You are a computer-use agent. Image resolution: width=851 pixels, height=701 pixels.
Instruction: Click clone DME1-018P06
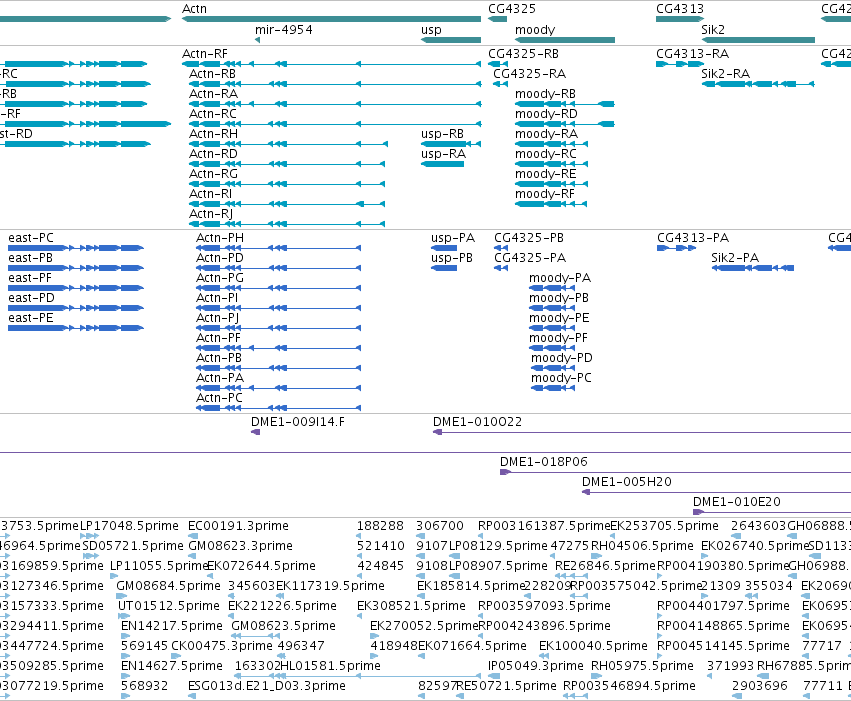click(x=544, y=462)
